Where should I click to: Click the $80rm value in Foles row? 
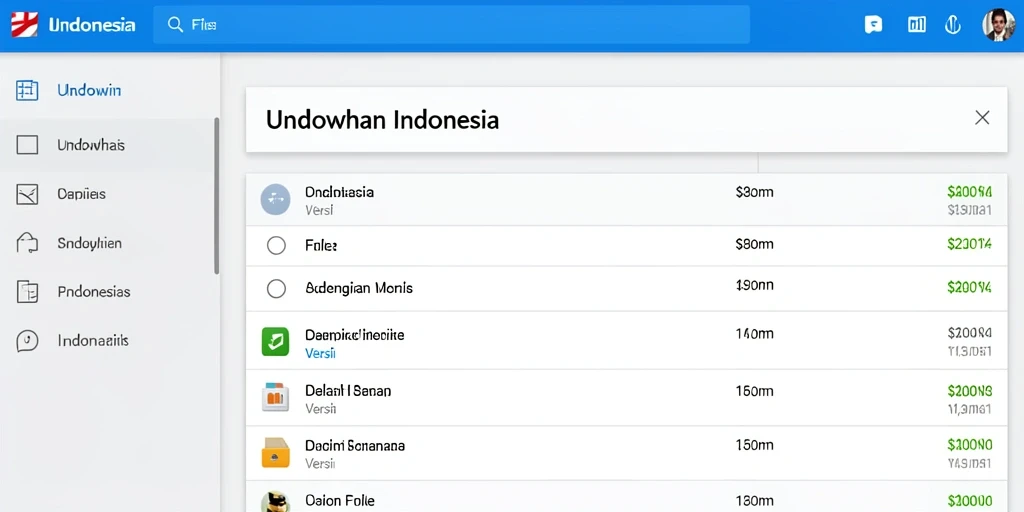coord(754,244)
